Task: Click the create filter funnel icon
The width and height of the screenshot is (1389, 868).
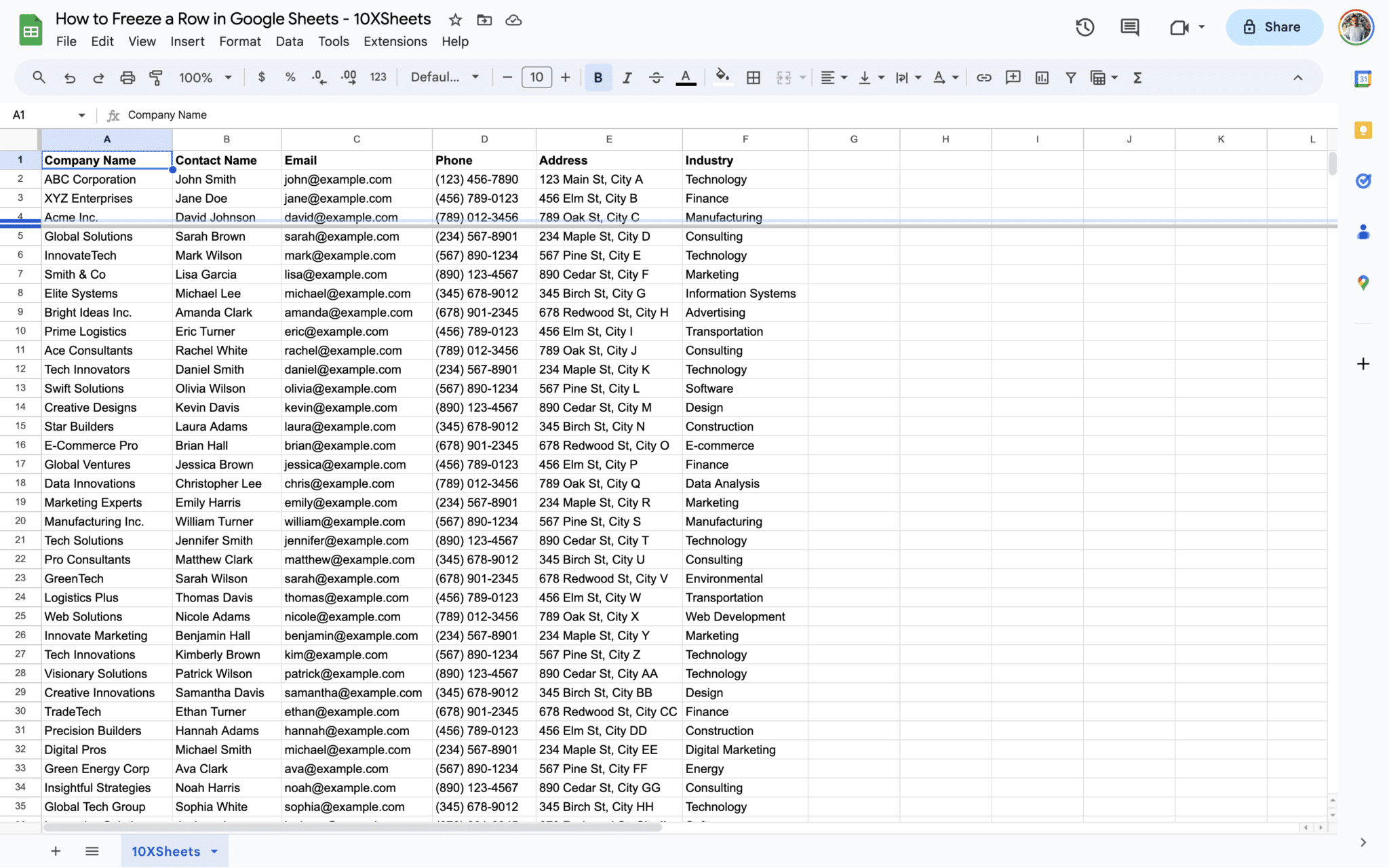Action: click(1070, 77)
